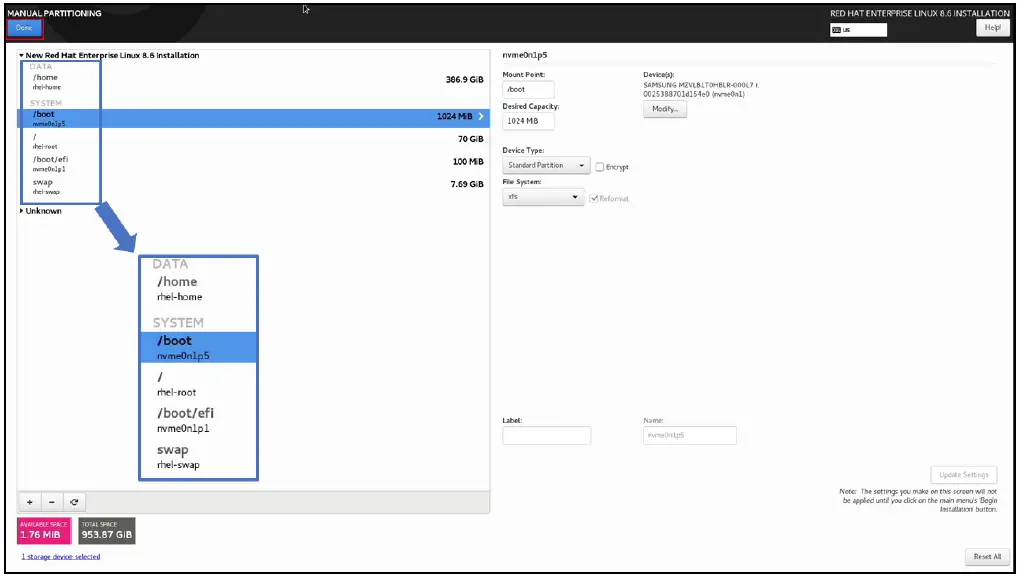Click the chevron arrow on /boot row

click(481, 116)
